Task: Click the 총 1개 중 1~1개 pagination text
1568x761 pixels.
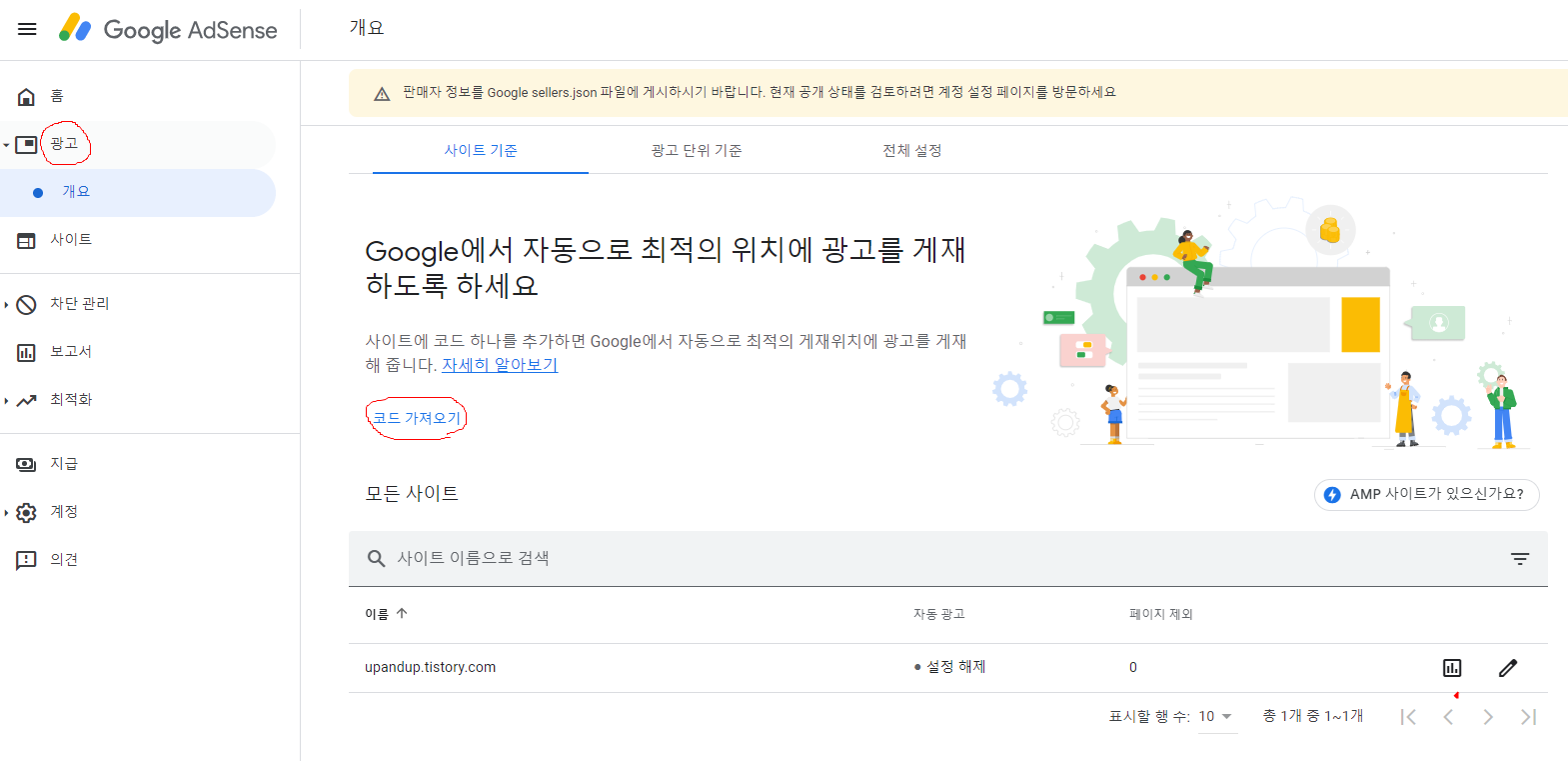Action: [1313, 716]
